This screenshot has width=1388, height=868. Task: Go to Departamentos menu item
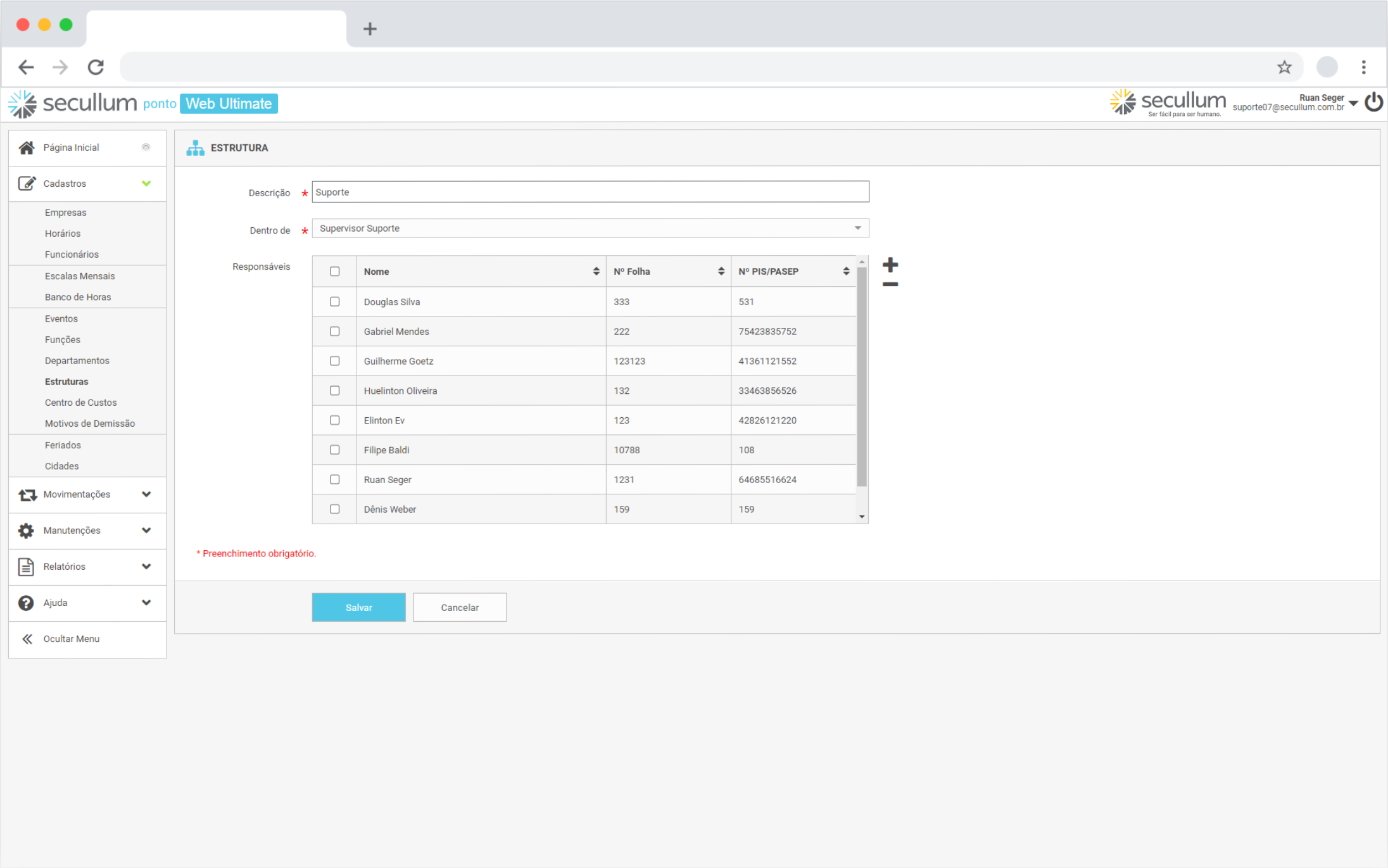77,361
